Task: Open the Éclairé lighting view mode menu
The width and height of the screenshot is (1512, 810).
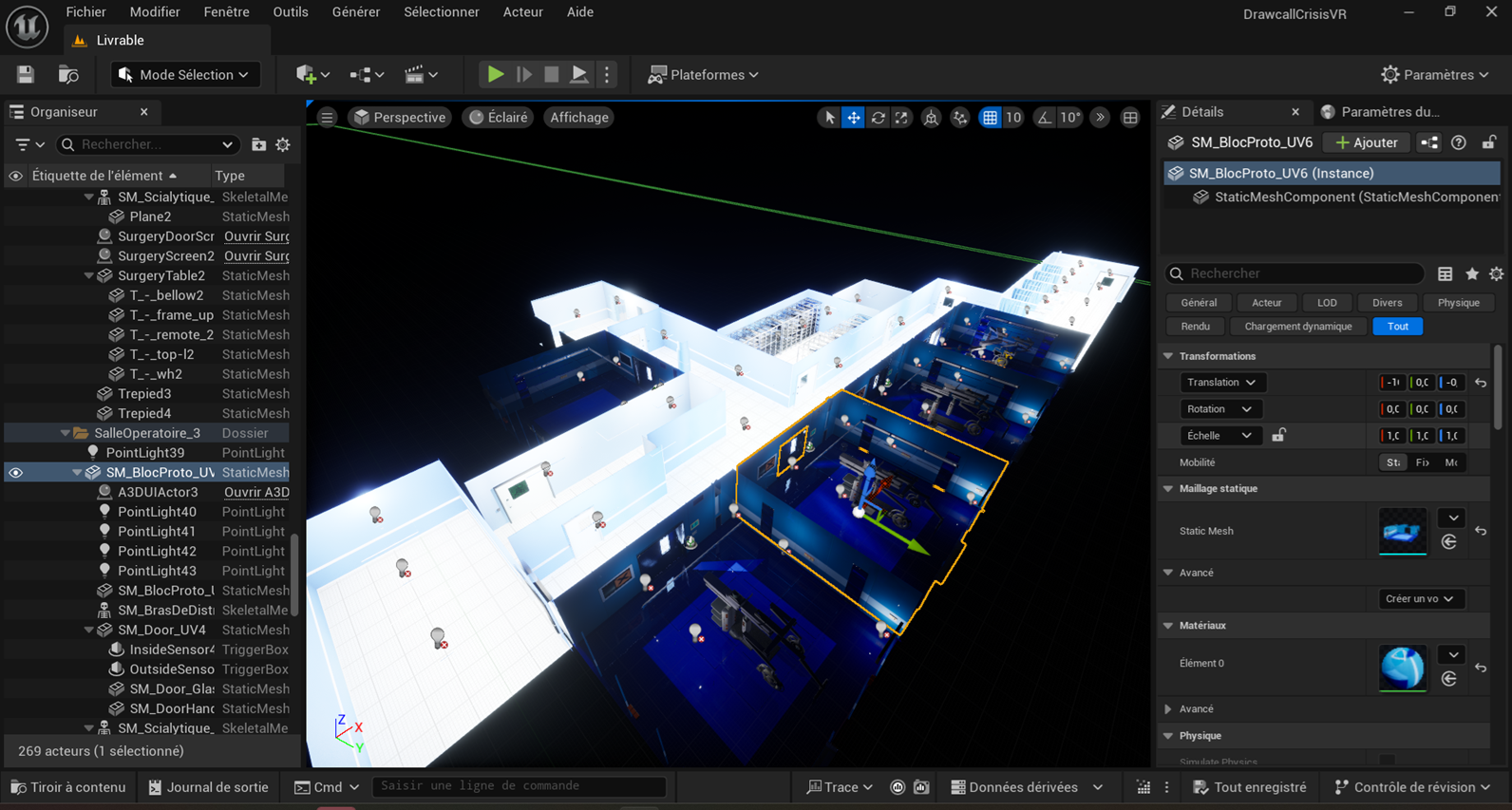Action: (499, 118)
